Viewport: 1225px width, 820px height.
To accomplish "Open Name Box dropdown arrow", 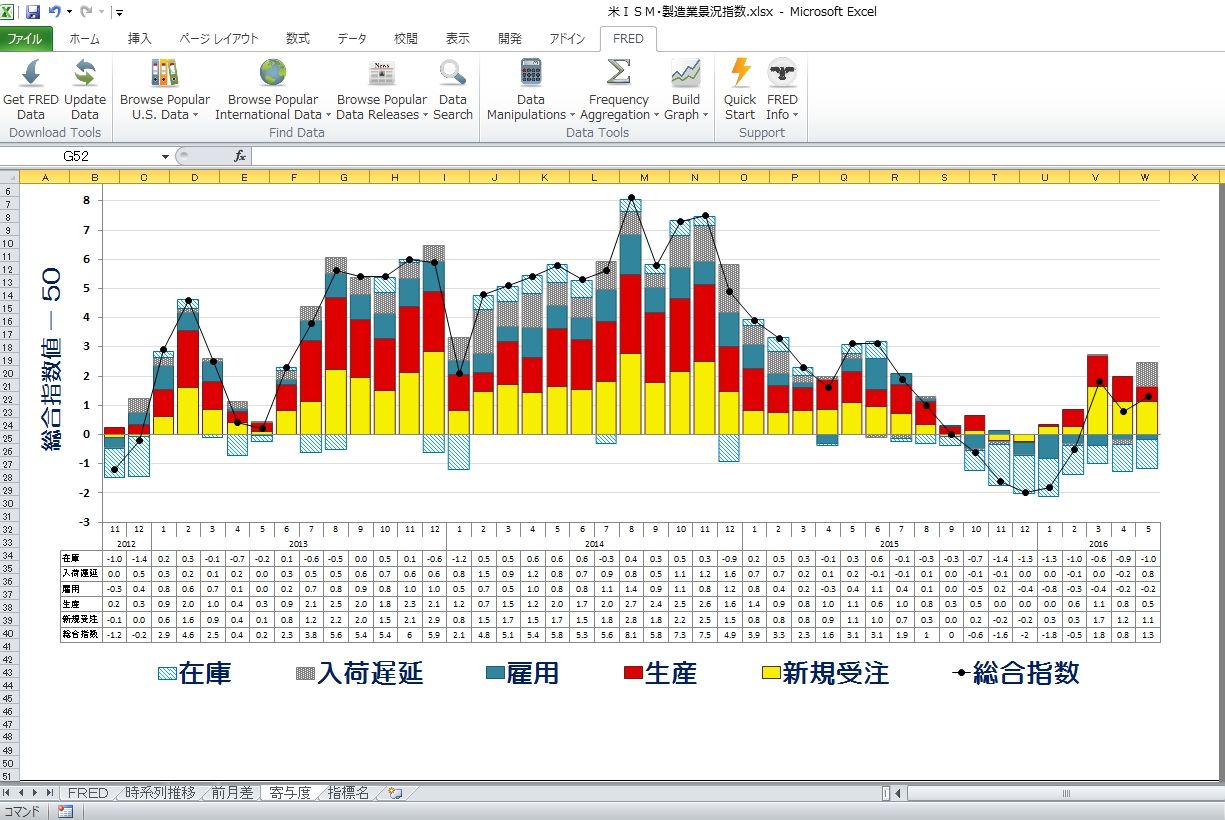I will coord(166,156).
